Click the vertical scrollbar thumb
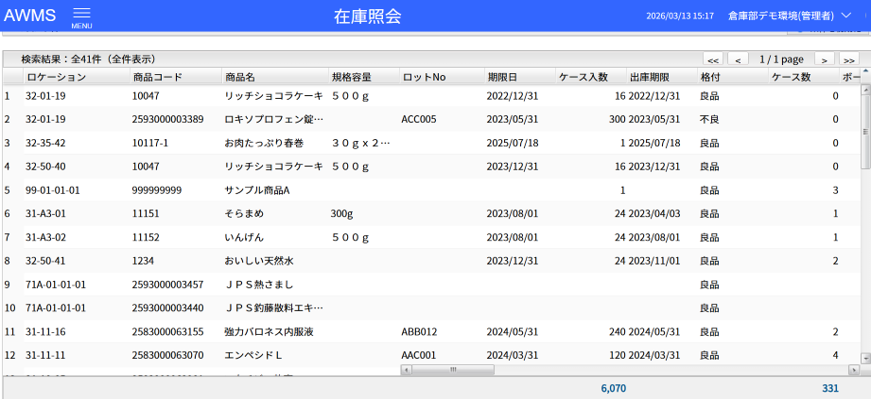The image size is (871, 399). pyautogui.click(x=865, y=131)
